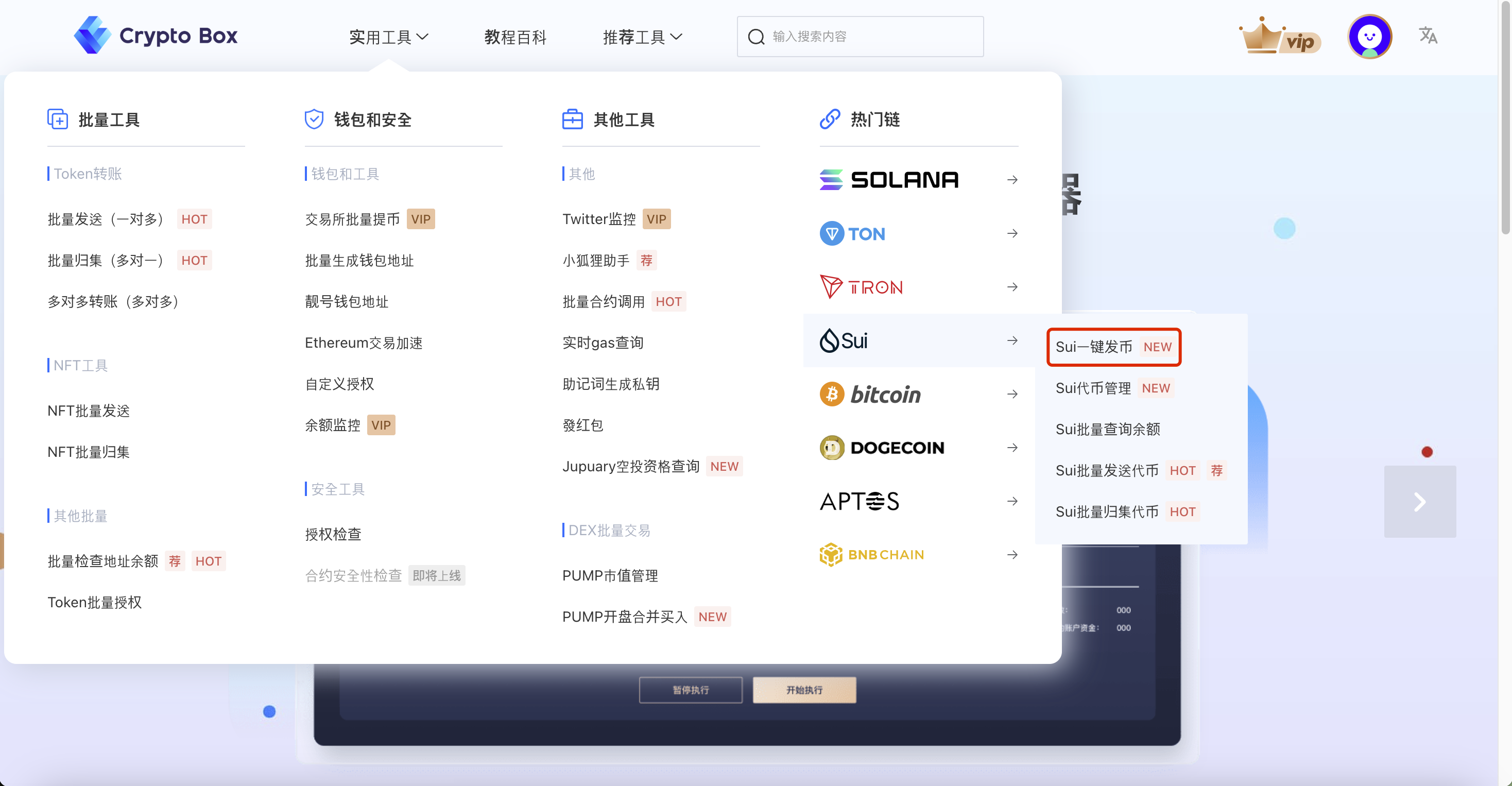Open 自定义授权 link

pyautogui.click(x=339, y=384)
